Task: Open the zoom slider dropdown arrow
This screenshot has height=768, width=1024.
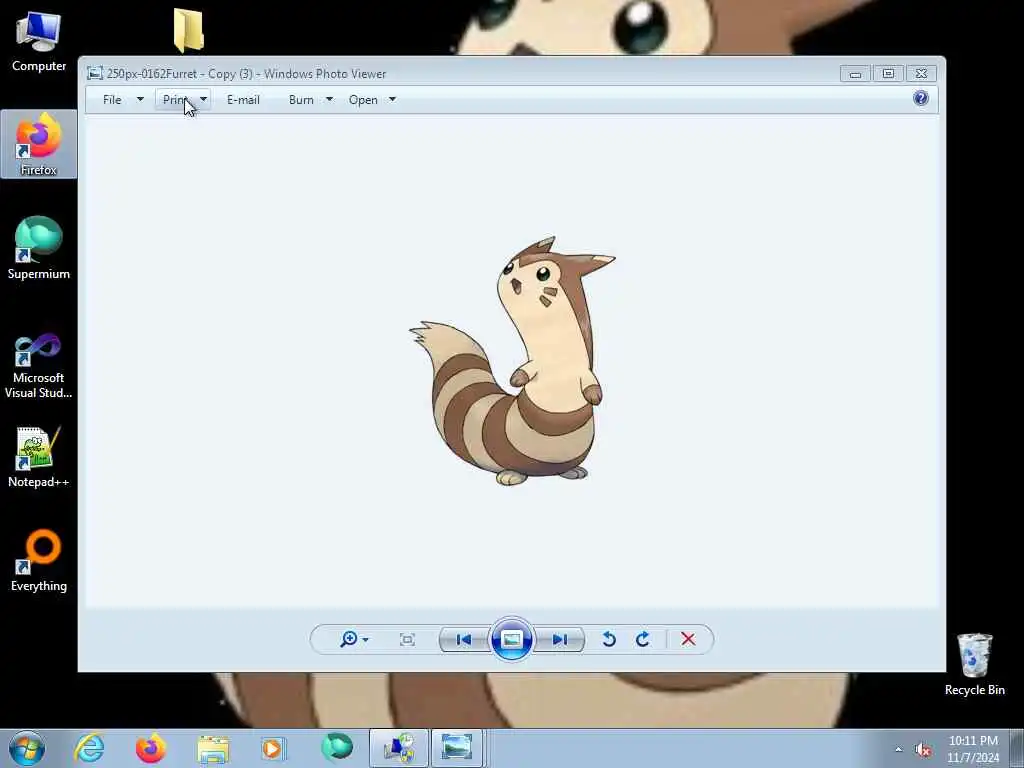Action: point(365,640)
